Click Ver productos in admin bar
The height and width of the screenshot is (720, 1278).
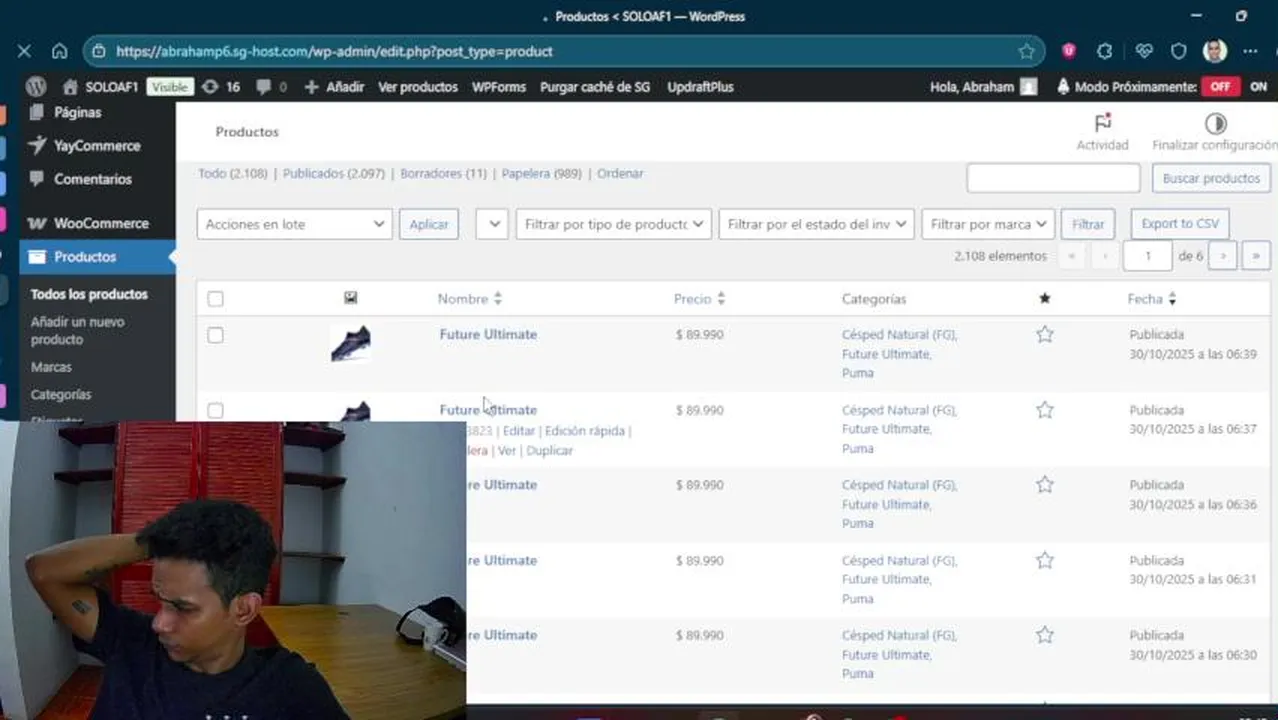(418, 87)
